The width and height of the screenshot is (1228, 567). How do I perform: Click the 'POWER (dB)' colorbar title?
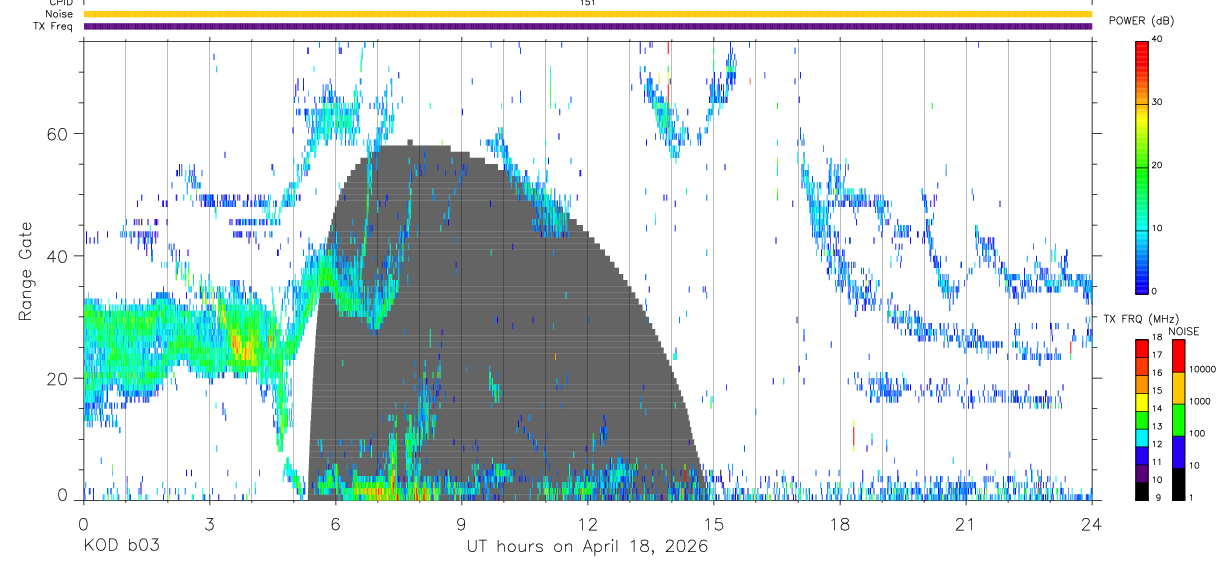(1142, 21)
